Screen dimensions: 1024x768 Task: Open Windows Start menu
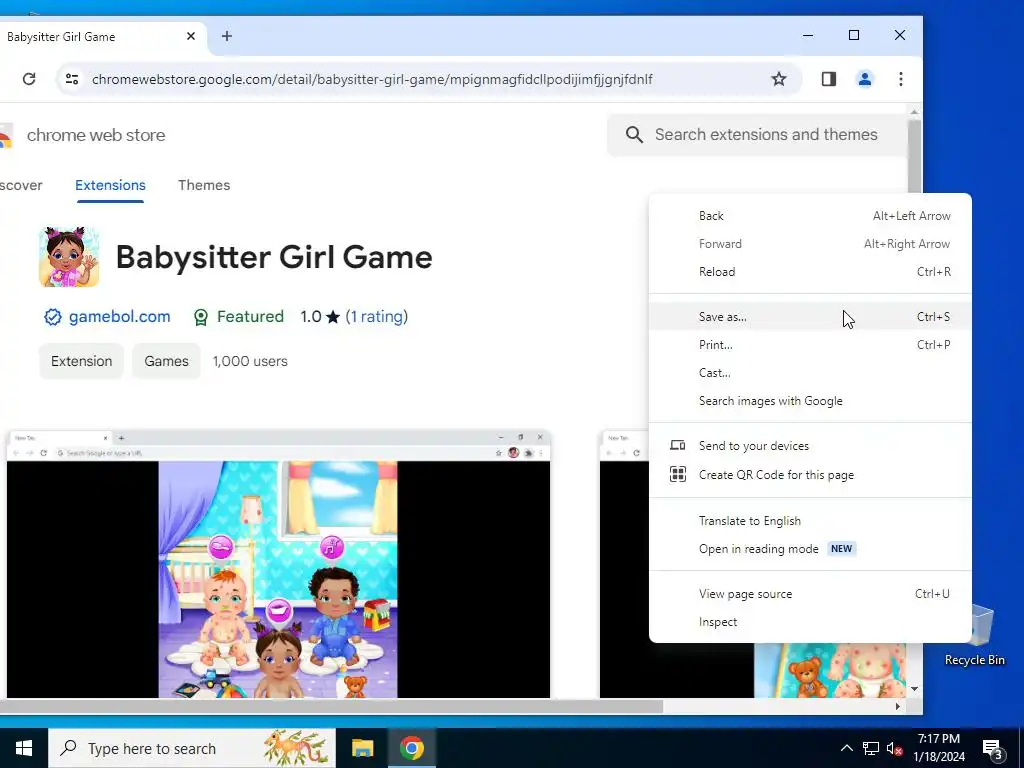click(x=24, y=748)
